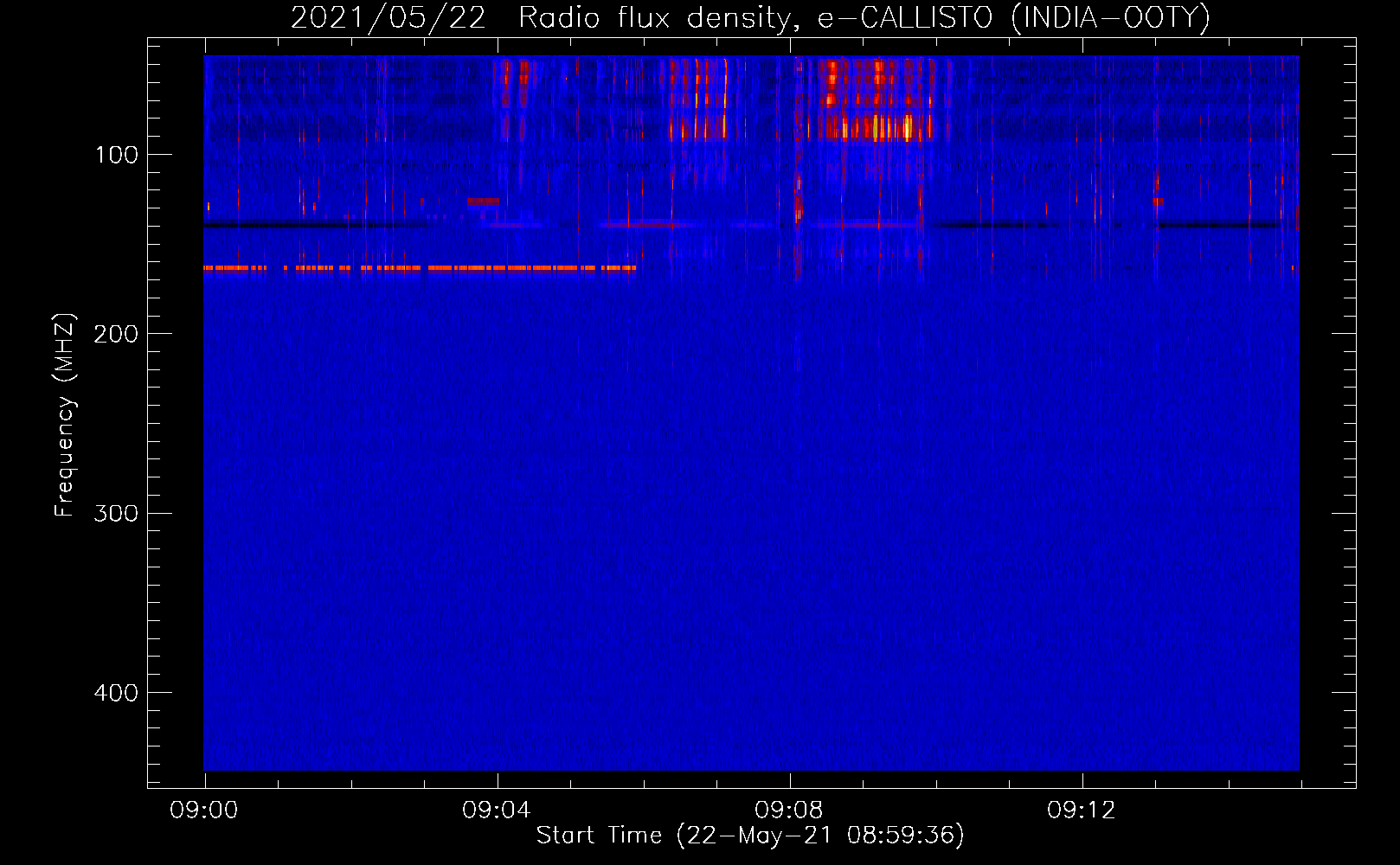Screen dimensions: 1400x865
Task: Click the 100 frequency tick label
Action: 117,155
